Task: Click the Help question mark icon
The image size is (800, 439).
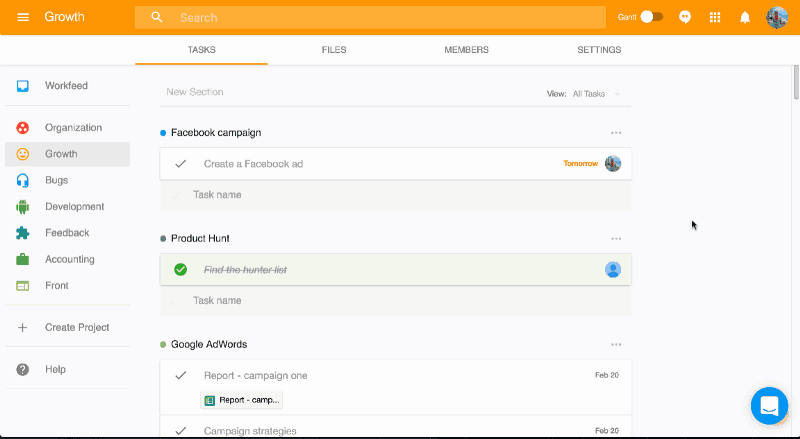Action: tap(22, 370)
